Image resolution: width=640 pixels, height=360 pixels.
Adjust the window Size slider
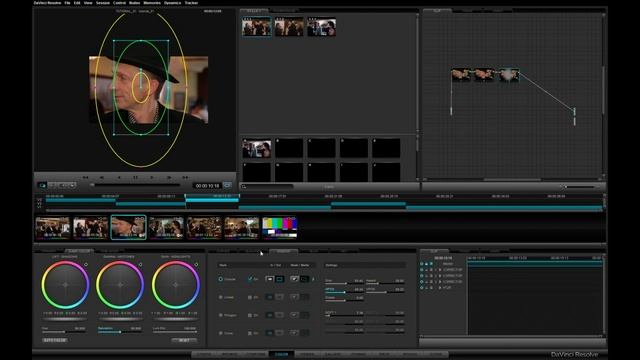click(344, 283)
